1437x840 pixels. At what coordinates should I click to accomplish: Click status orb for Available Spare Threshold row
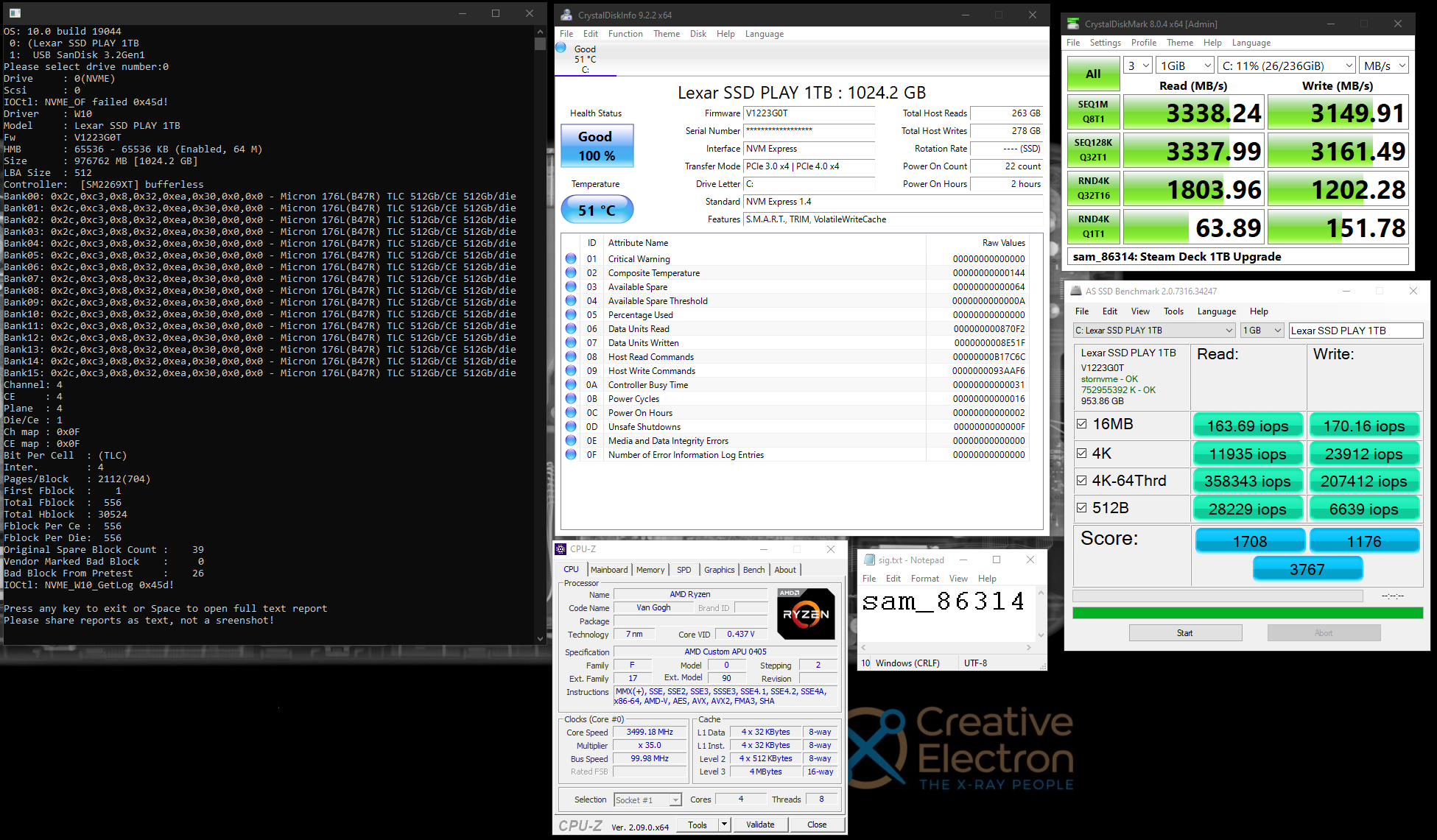(571, 300)
